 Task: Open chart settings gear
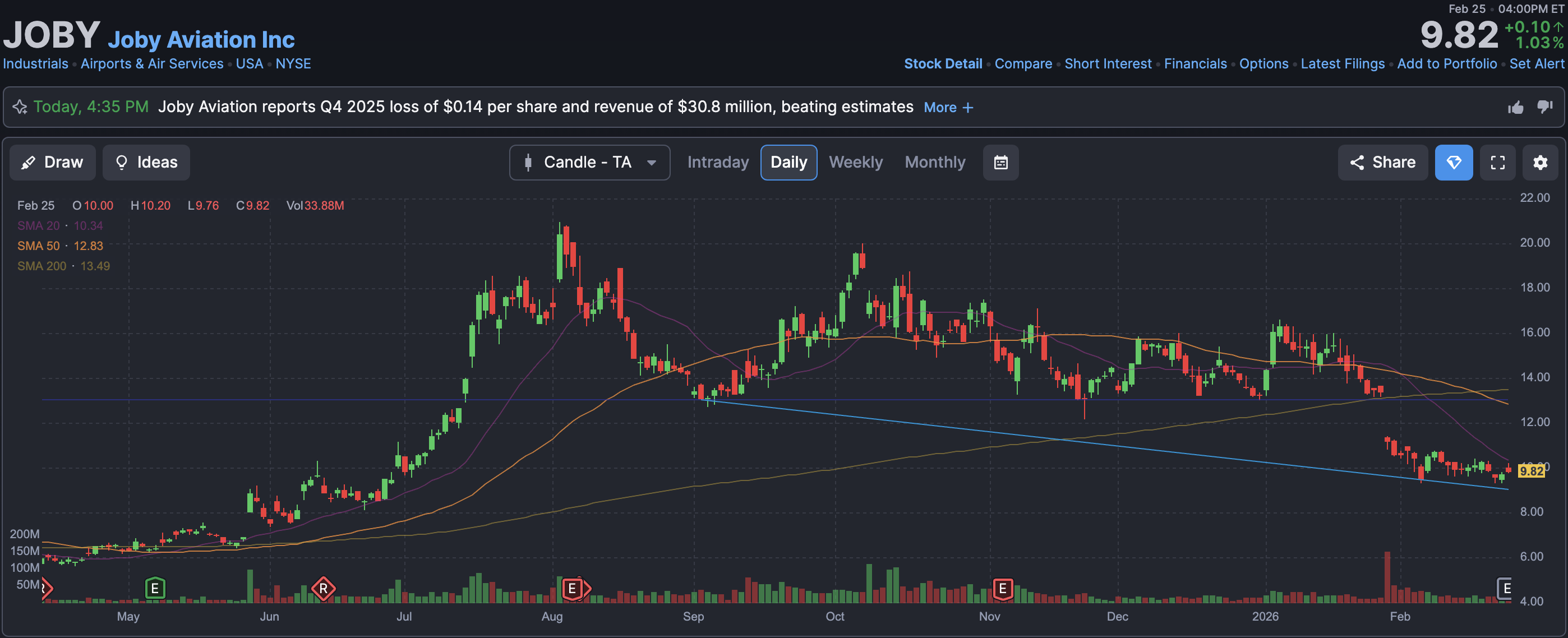(x=1540, y=163)
